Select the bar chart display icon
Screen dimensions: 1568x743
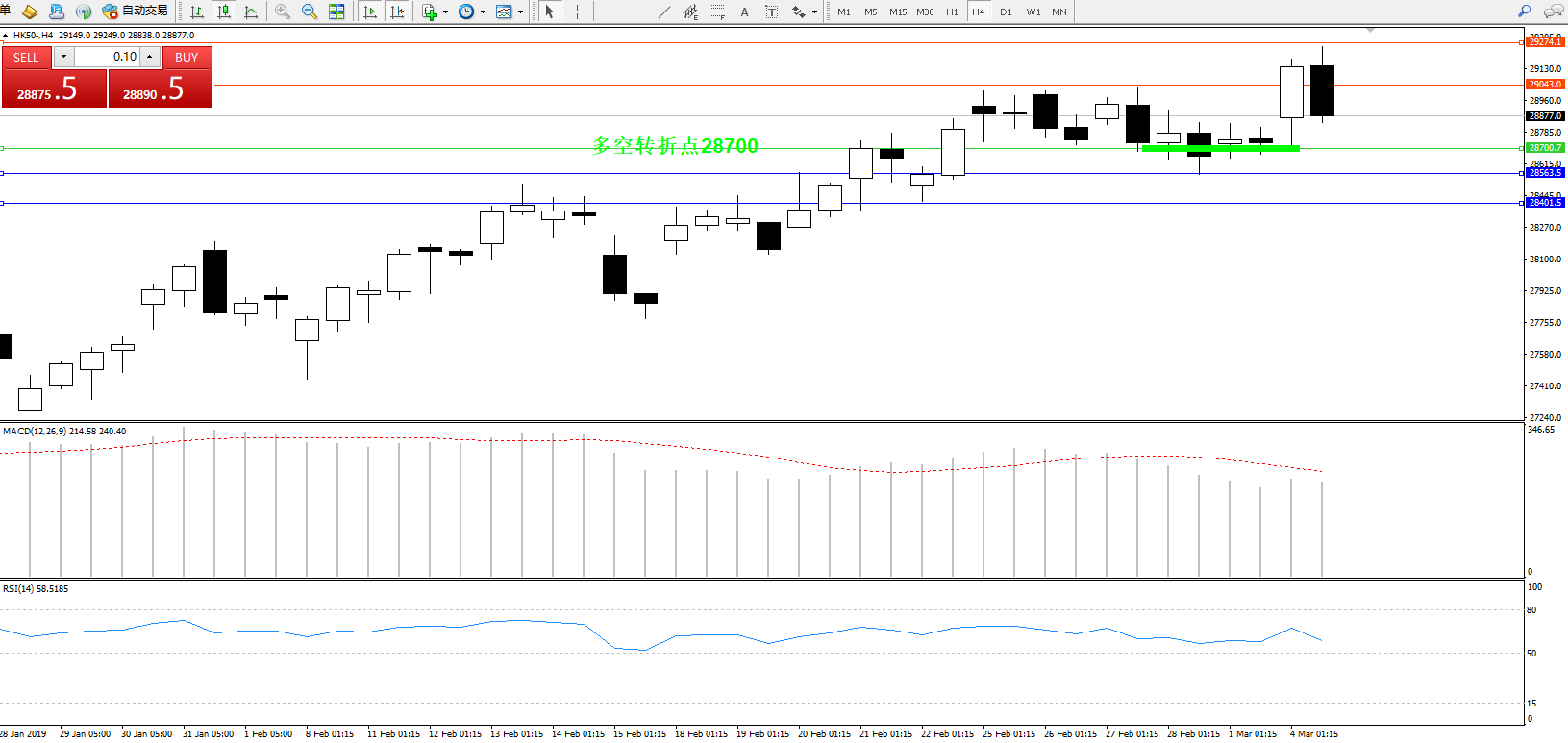click(x=197, y=12)
